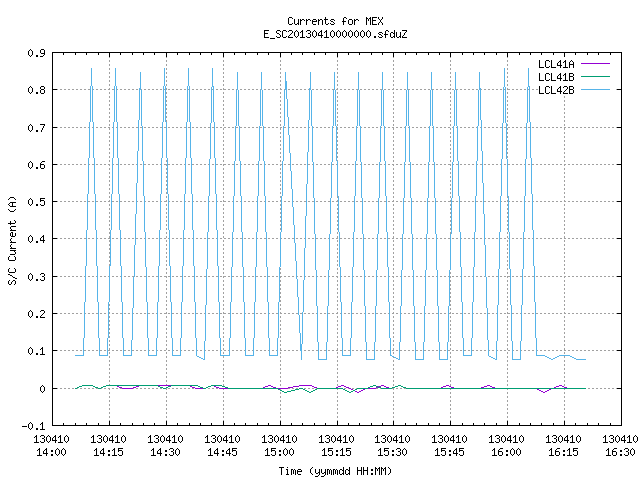Click the y-axis tick value -0.1

(33, 426)
